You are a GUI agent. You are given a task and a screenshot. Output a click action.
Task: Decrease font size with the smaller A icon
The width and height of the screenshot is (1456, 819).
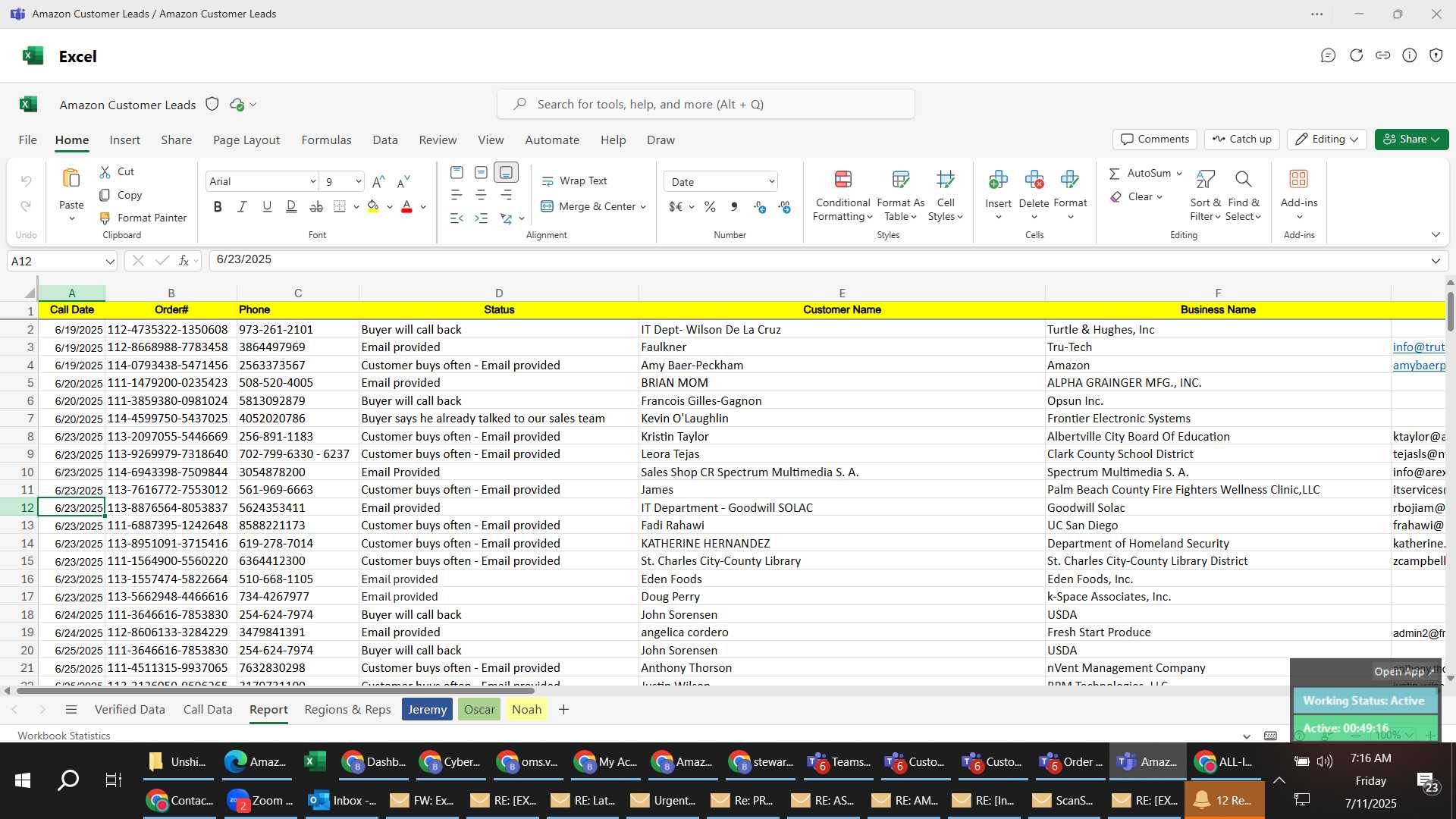click(x=404, y=181)
